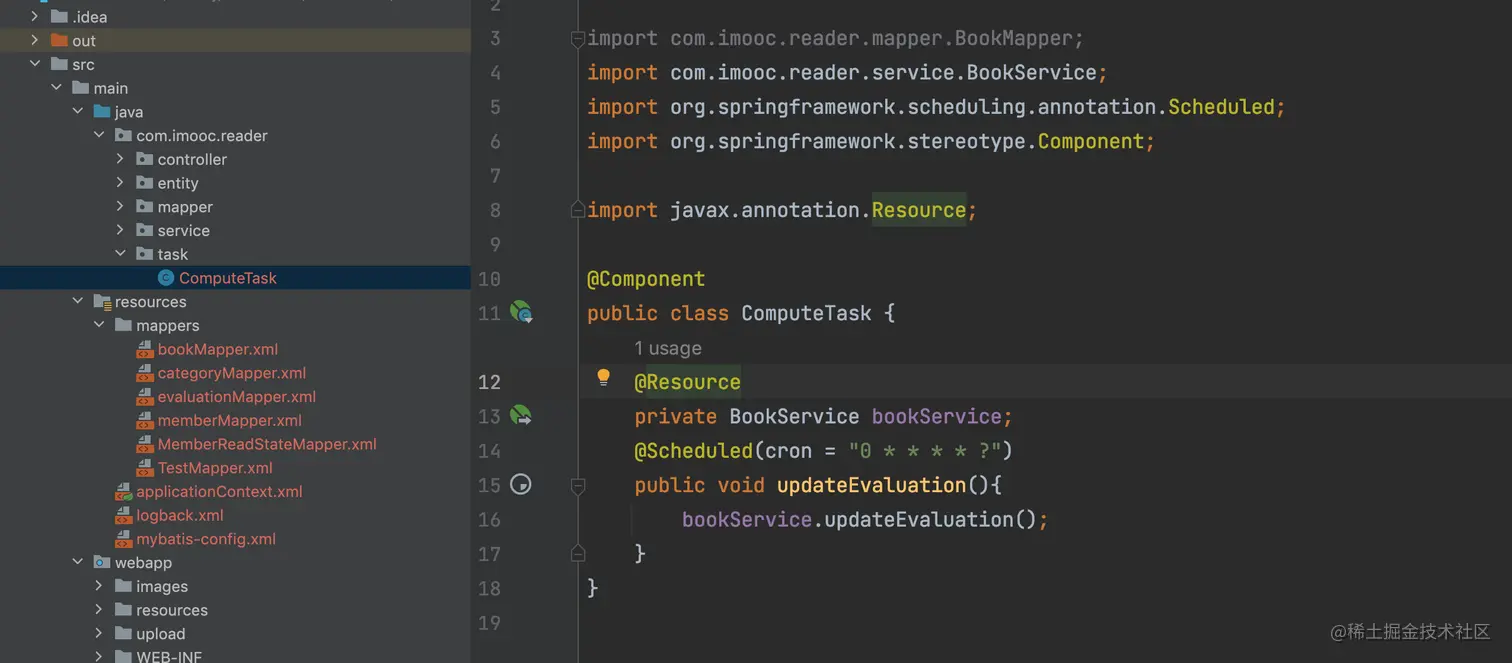Click the task package icon
Viewport: 1512px width, 663px height.
[145, 254]
